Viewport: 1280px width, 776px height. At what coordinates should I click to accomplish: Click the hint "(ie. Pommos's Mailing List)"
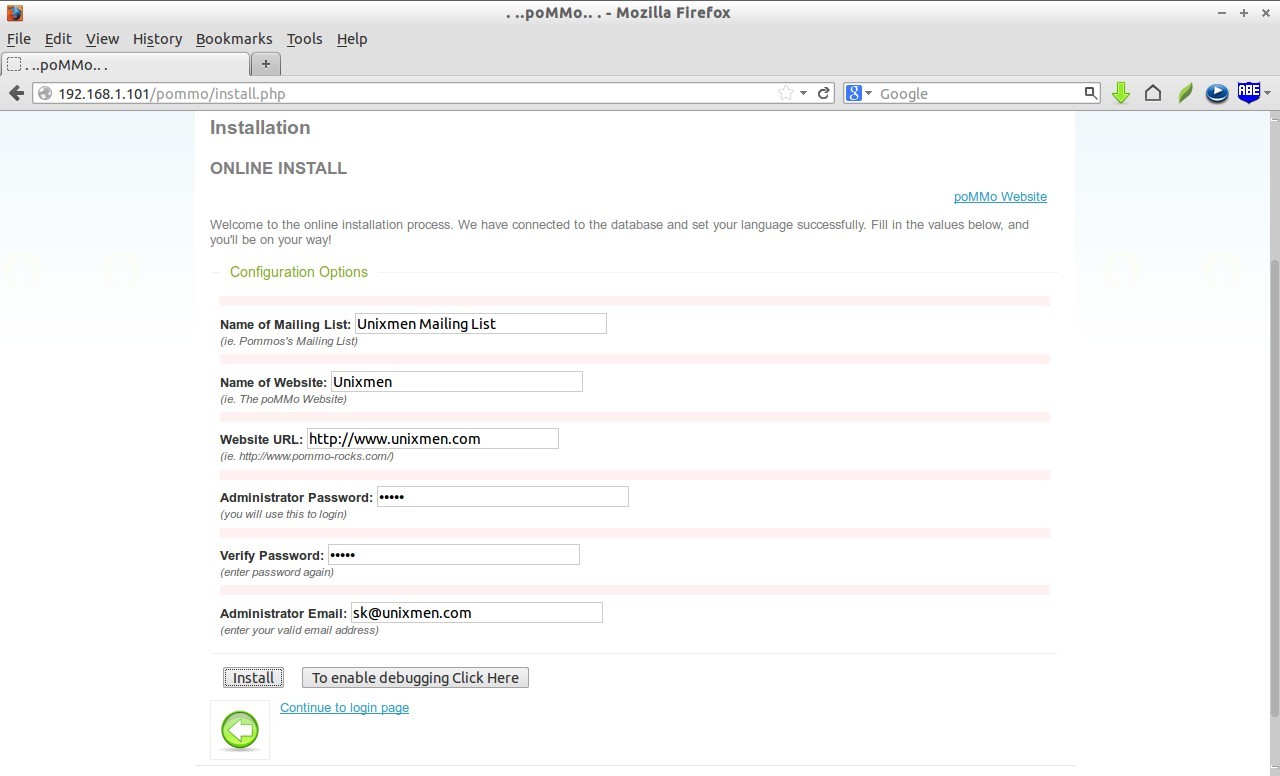pos(289,341)
